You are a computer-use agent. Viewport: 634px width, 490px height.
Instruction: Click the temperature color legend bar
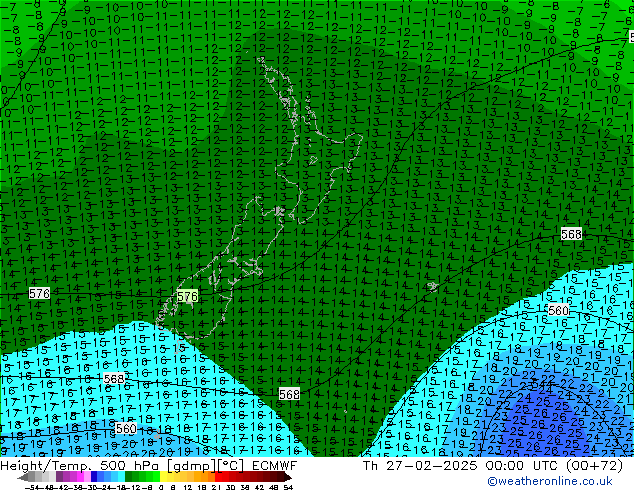pos(155,477)
